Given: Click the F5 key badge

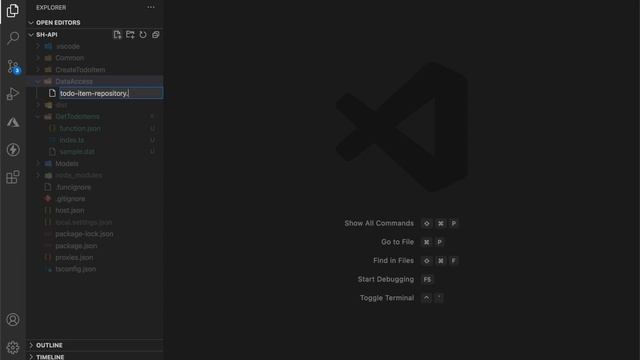Looking at the screenshot, I should tap(427, 280).
